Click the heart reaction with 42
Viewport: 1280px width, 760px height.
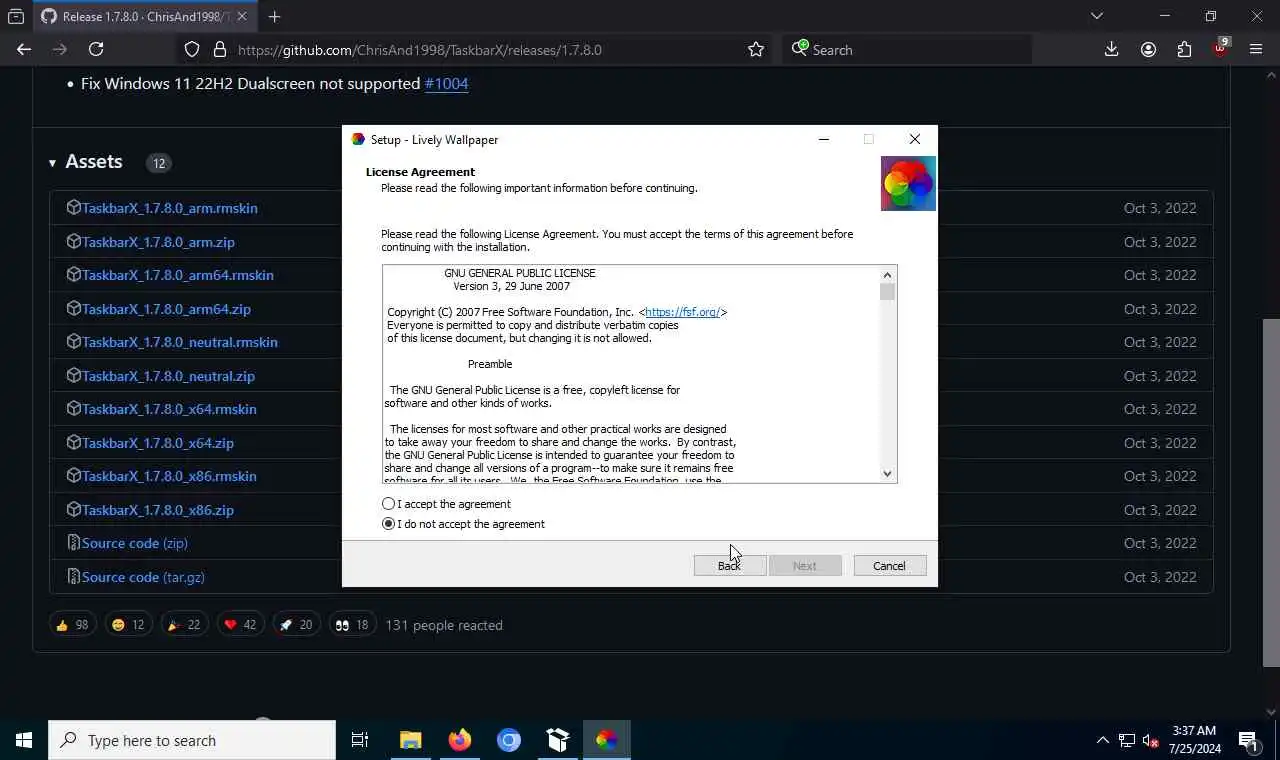pos(240,625)
